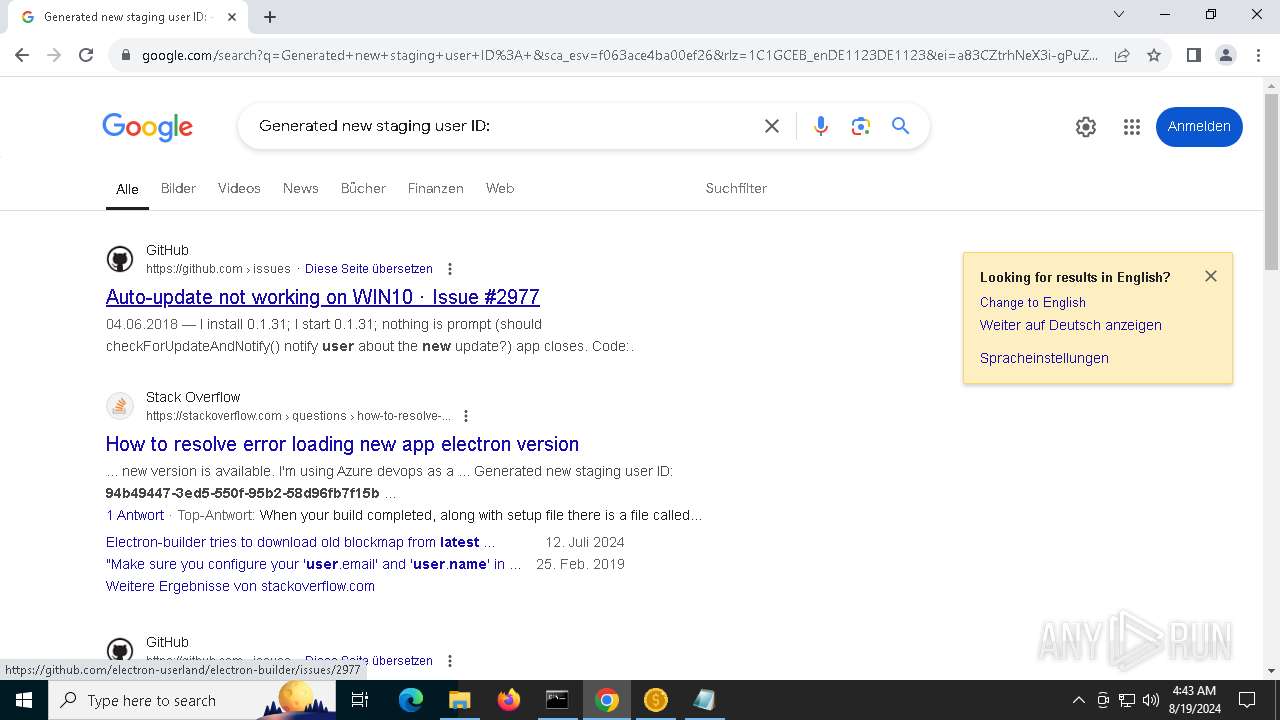Open Spracheinstellungen link
The height and width of the screenshot is (720, 1280).
[x=1044, y=358]
